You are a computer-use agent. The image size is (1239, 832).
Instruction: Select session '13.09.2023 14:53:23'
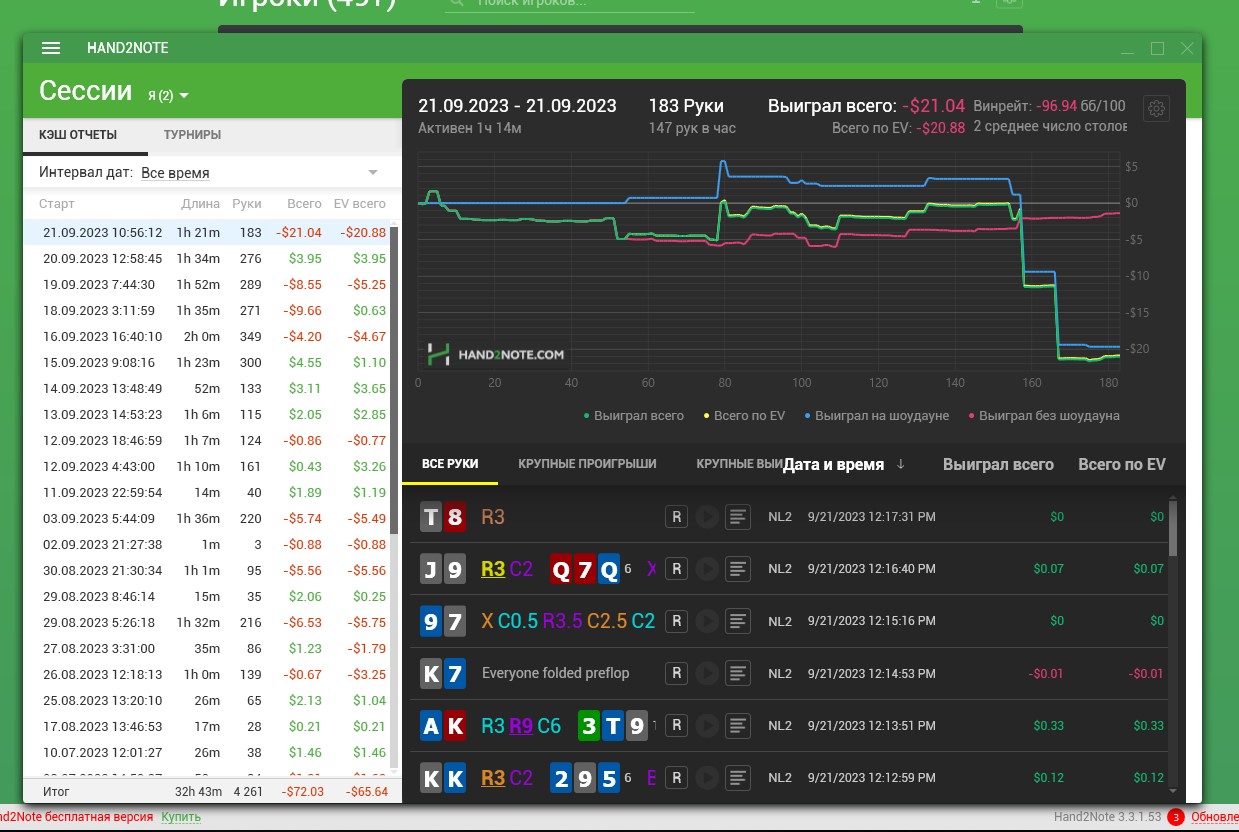tap(211, 414)
